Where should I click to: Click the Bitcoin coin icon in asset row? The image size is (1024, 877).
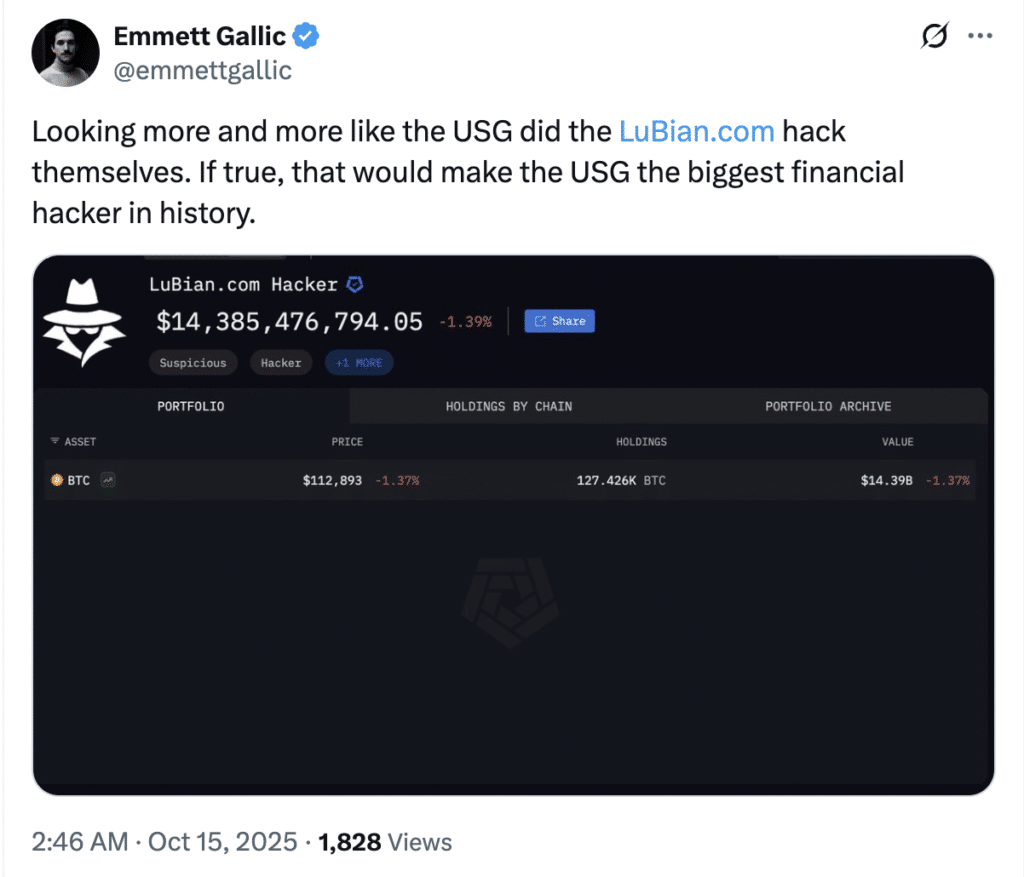(56, 481)
